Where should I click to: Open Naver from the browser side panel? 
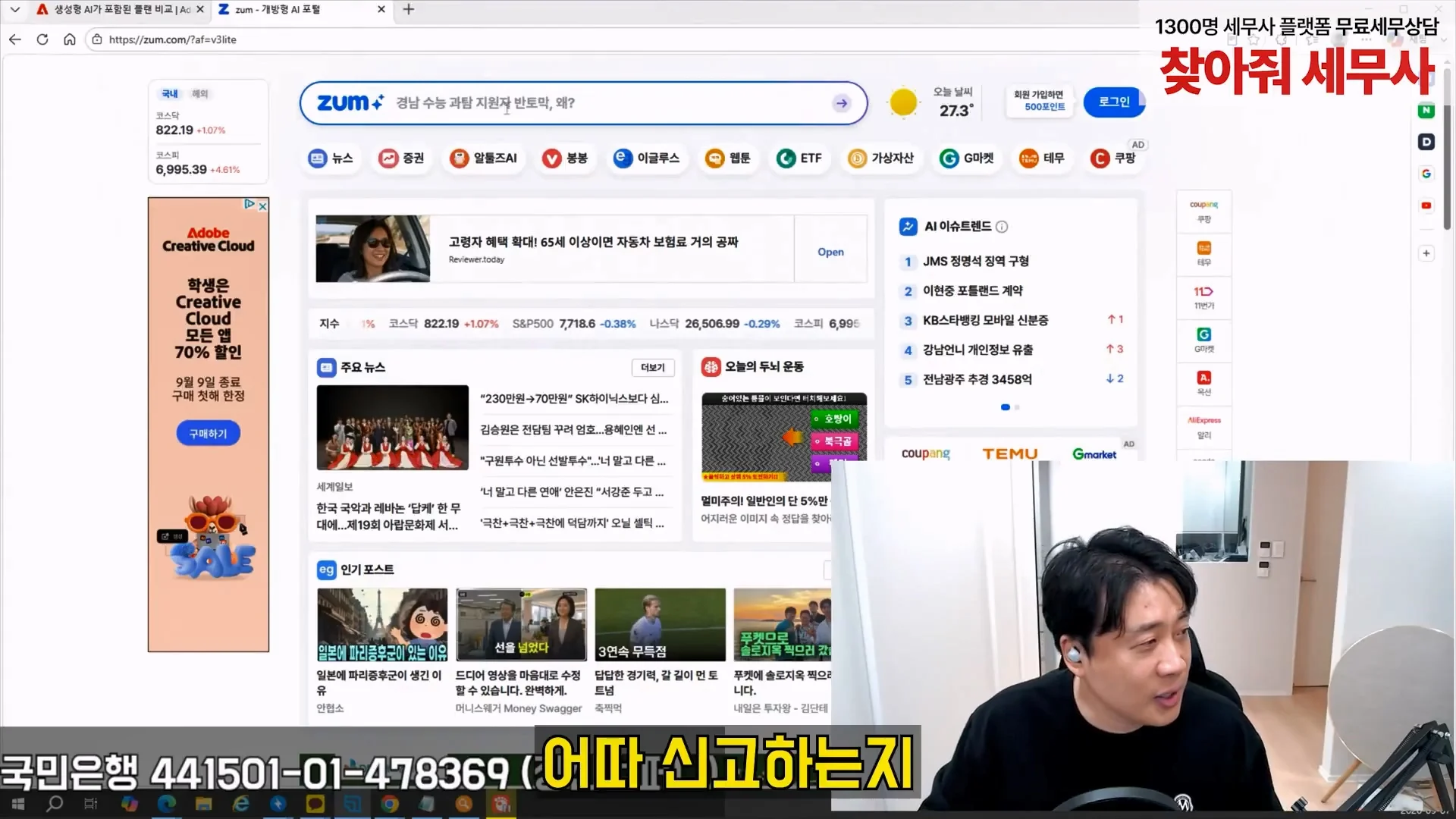(x=1426, y=111)
